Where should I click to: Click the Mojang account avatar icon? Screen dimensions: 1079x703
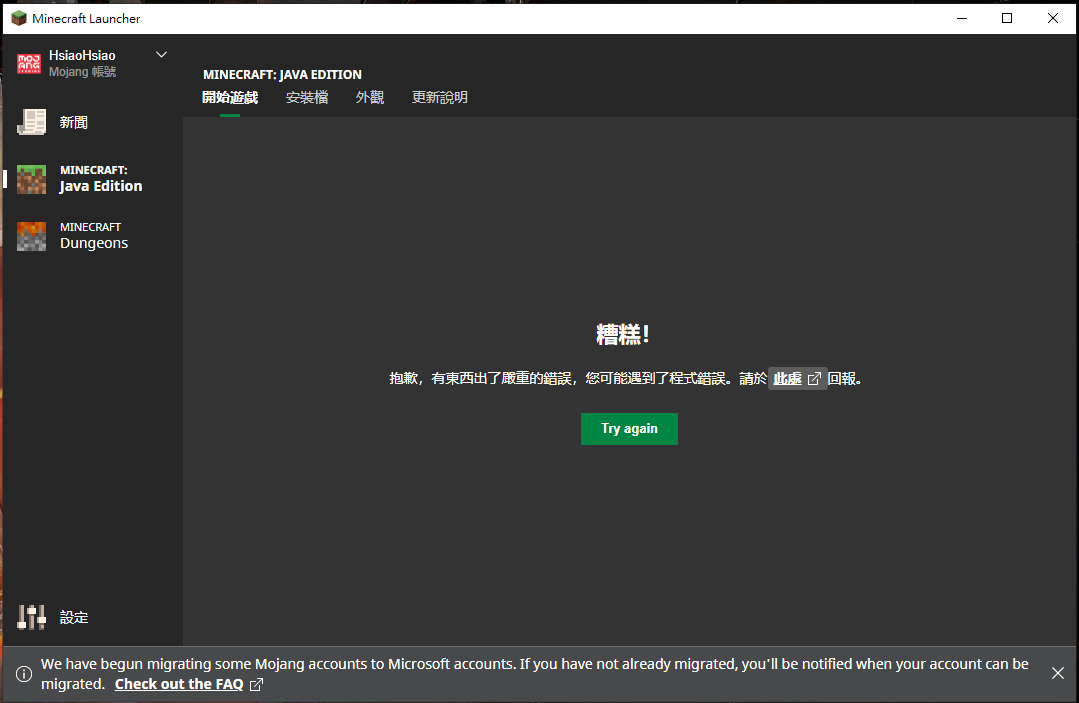pyautogui.click(x=29, y=63)
